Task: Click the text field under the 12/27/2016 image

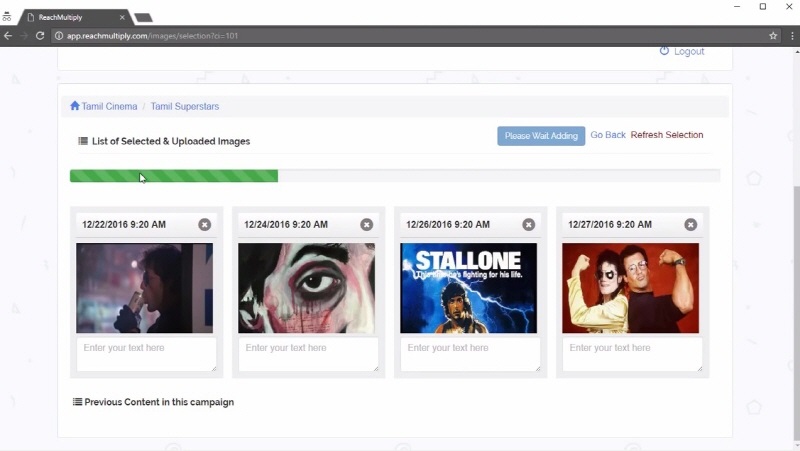Action: [632, 354]
